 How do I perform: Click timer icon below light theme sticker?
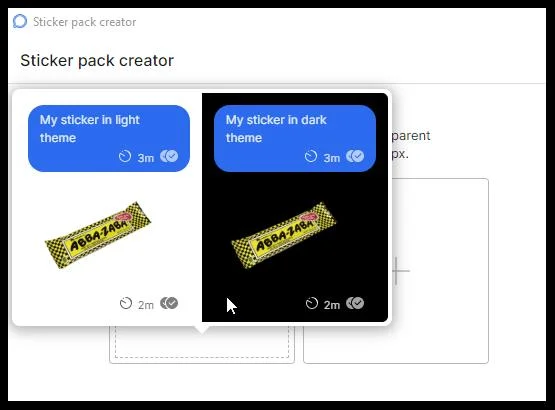coord(126,303)
